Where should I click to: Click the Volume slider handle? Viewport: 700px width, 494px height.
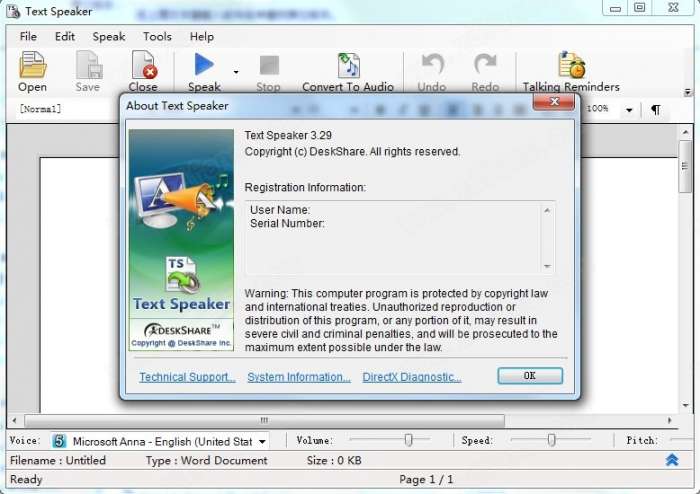pyautogui.click(x=408, y=440)
